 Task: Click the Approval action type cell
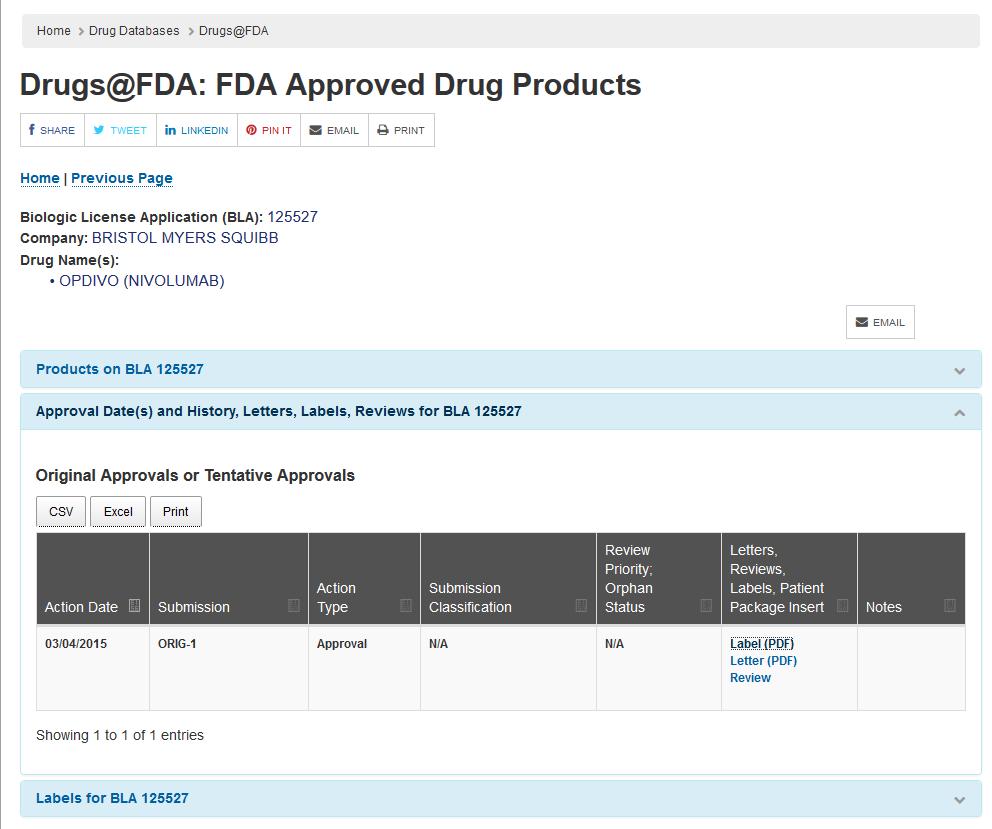364,668
